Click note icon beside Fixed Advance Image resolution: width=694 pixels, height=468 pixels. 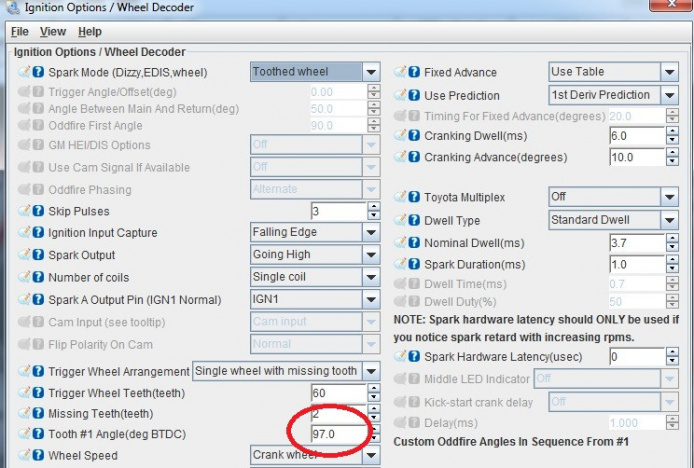coord(400,72)
